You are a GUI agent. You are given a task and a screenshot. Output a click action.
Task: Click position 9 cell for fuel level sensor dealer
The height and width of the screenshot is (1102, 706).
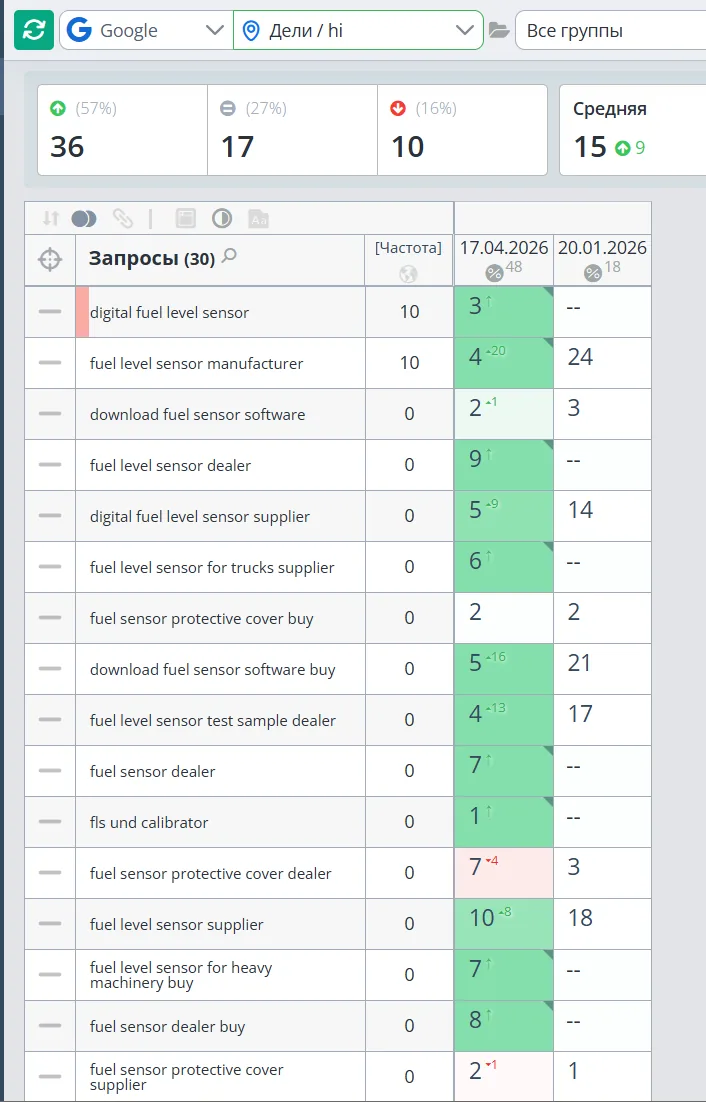click(504, 465)
